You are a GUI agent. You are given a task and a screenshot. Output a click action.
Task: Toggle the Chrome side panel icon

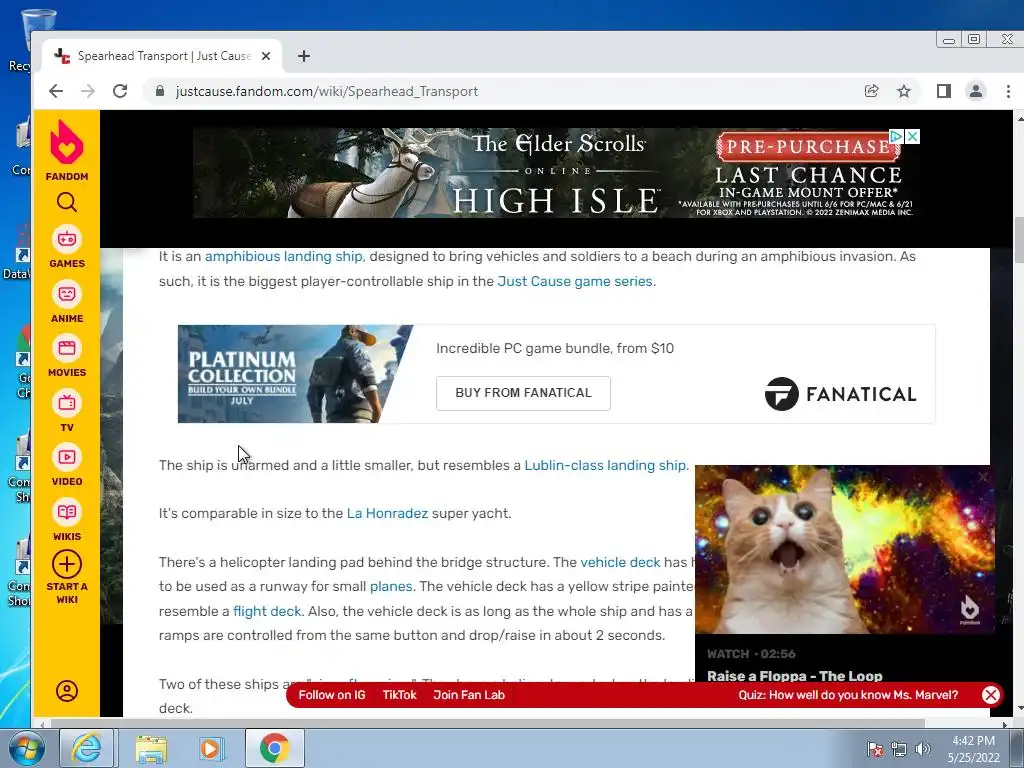[944, 91]
